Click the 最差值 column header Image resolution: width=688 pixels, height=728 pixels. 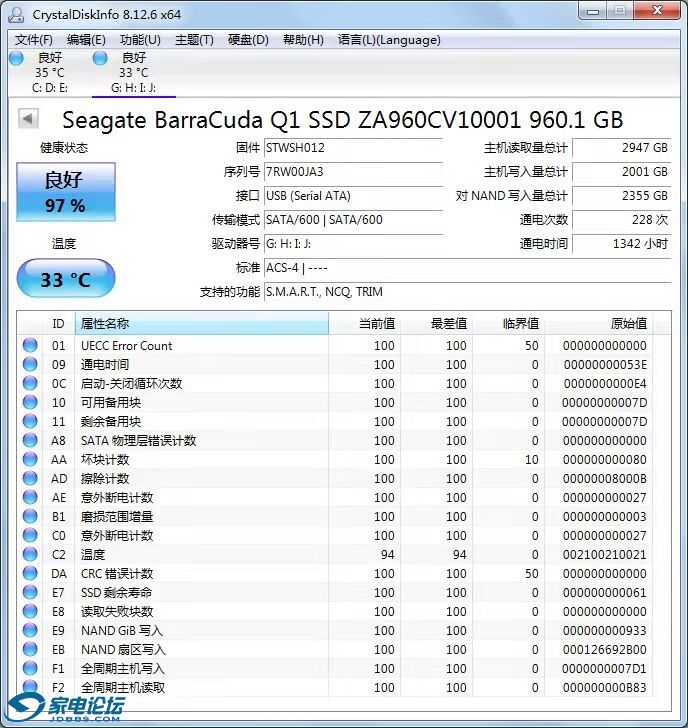[436, 323]
